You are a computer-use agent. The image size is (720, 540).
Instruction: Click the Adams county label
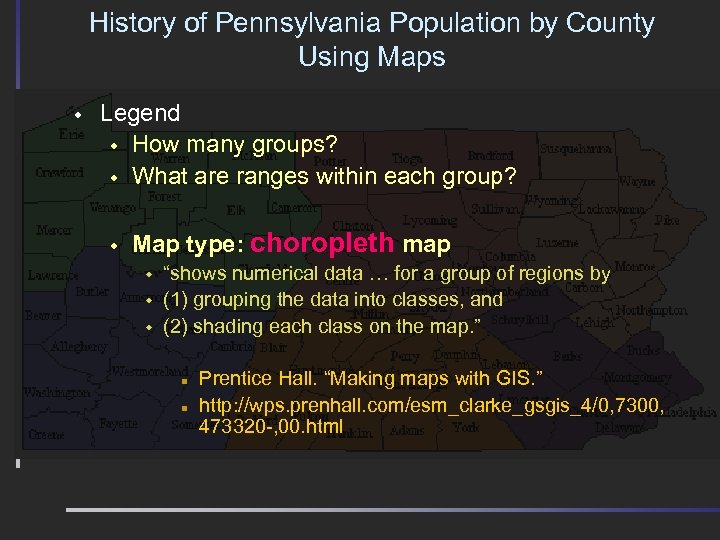[407, 431]
